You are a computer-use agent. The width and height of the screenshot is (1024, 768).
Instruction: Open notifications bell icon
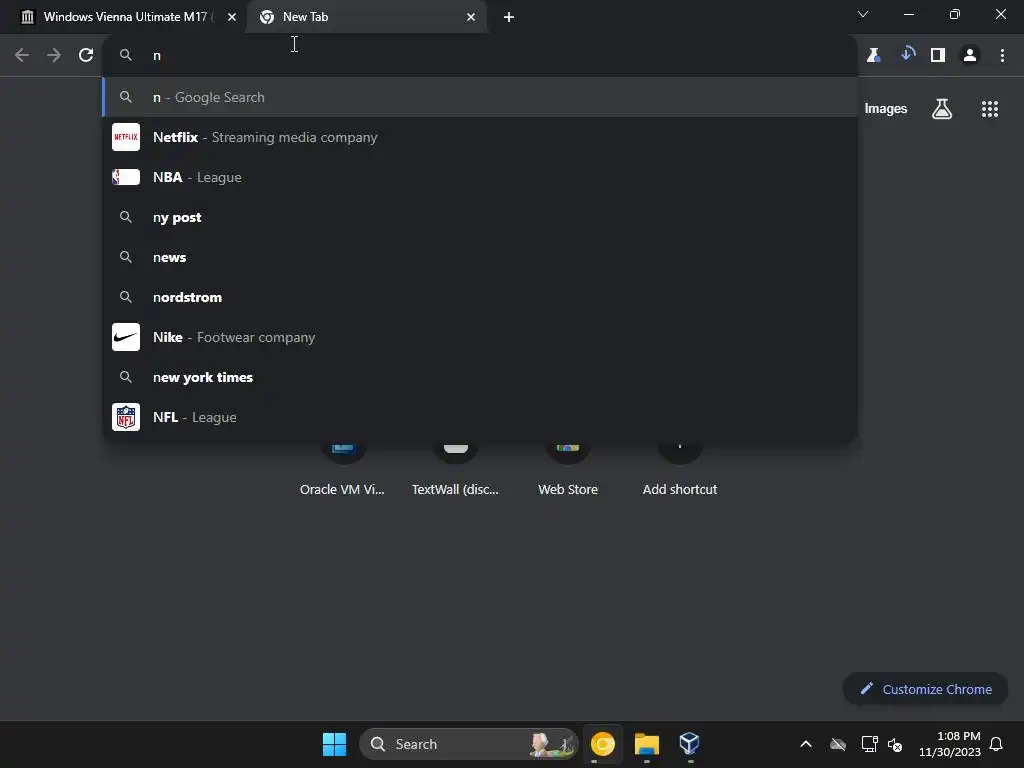pos(996,744)
